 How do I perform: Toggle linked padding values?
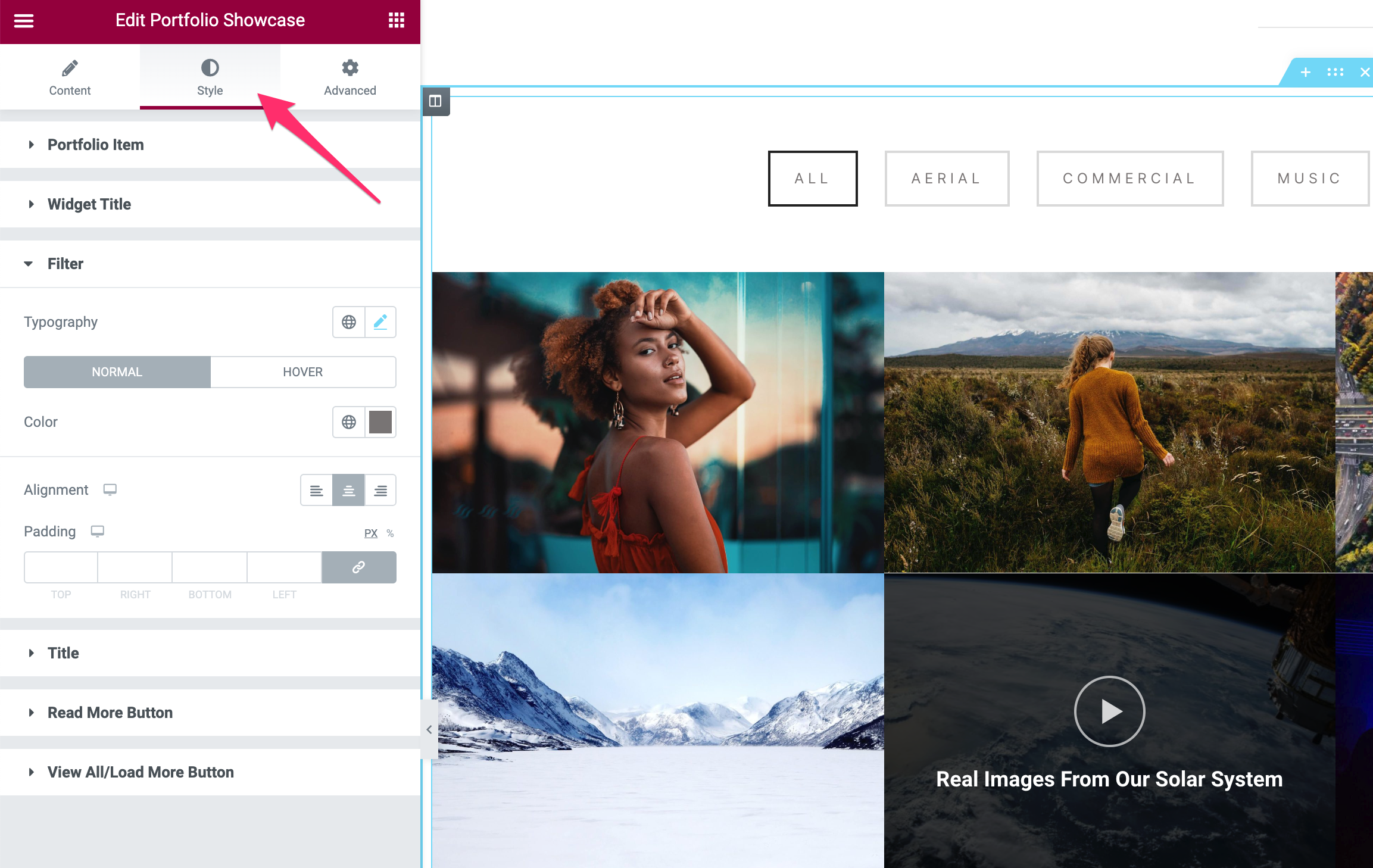point(359,567)
